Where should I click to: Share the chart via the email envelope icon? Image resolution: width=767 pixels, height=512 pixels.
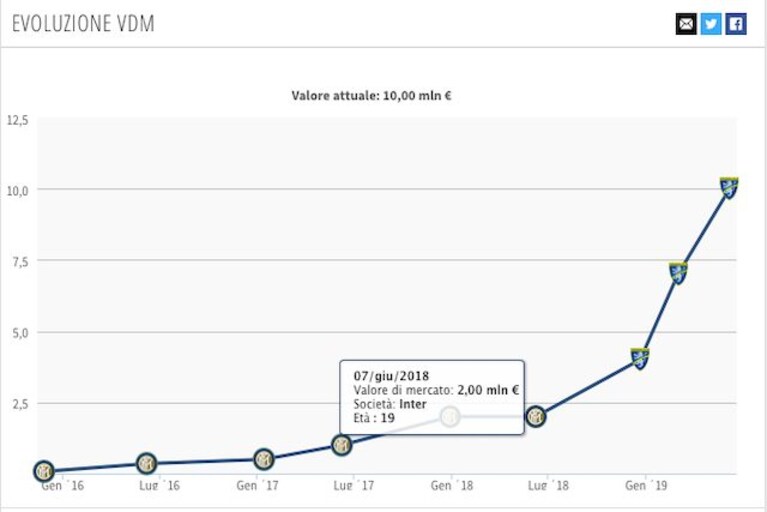[686, 24]
